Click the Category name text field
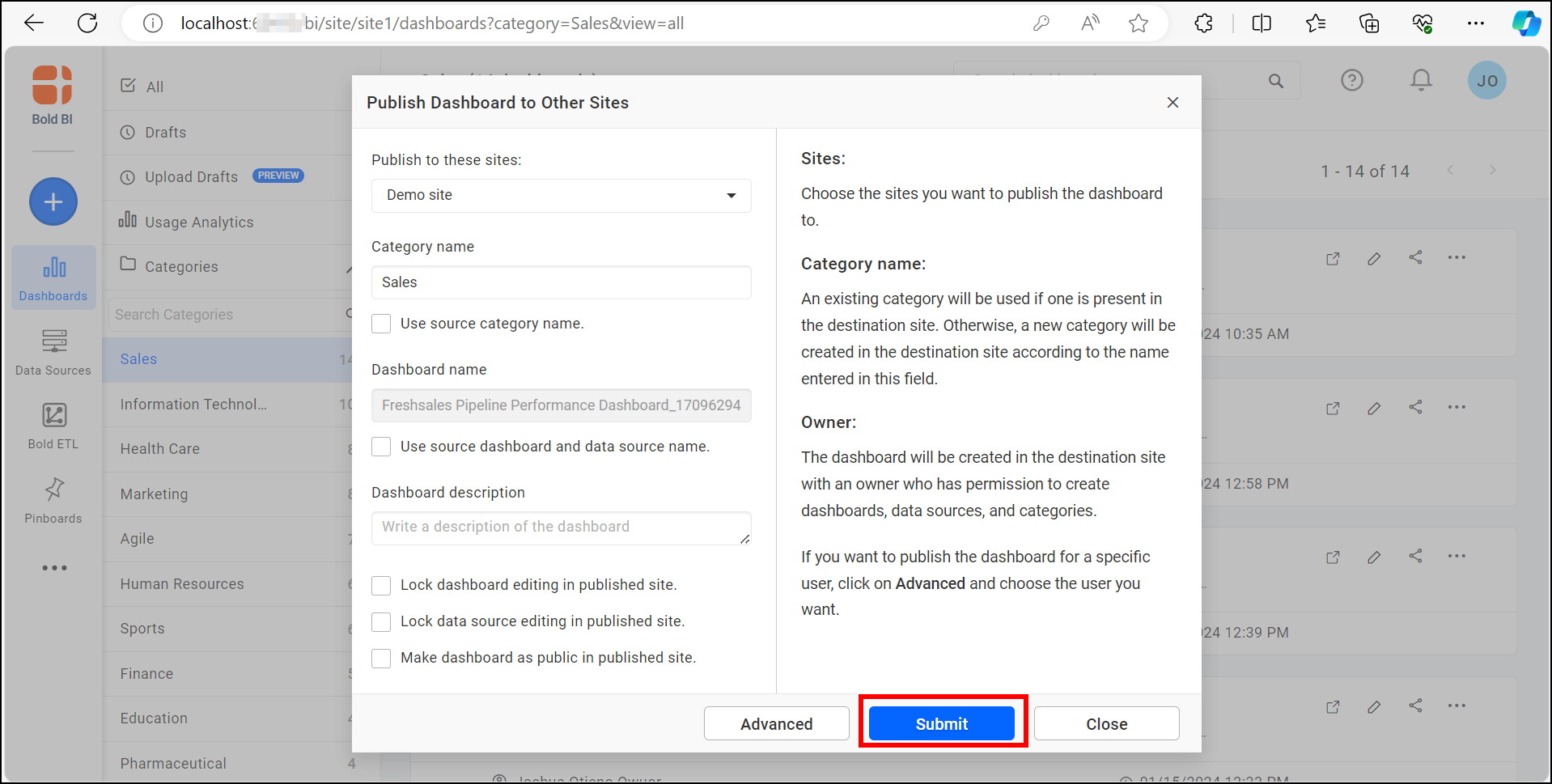 pyautogui.click(x=561, y=282)
